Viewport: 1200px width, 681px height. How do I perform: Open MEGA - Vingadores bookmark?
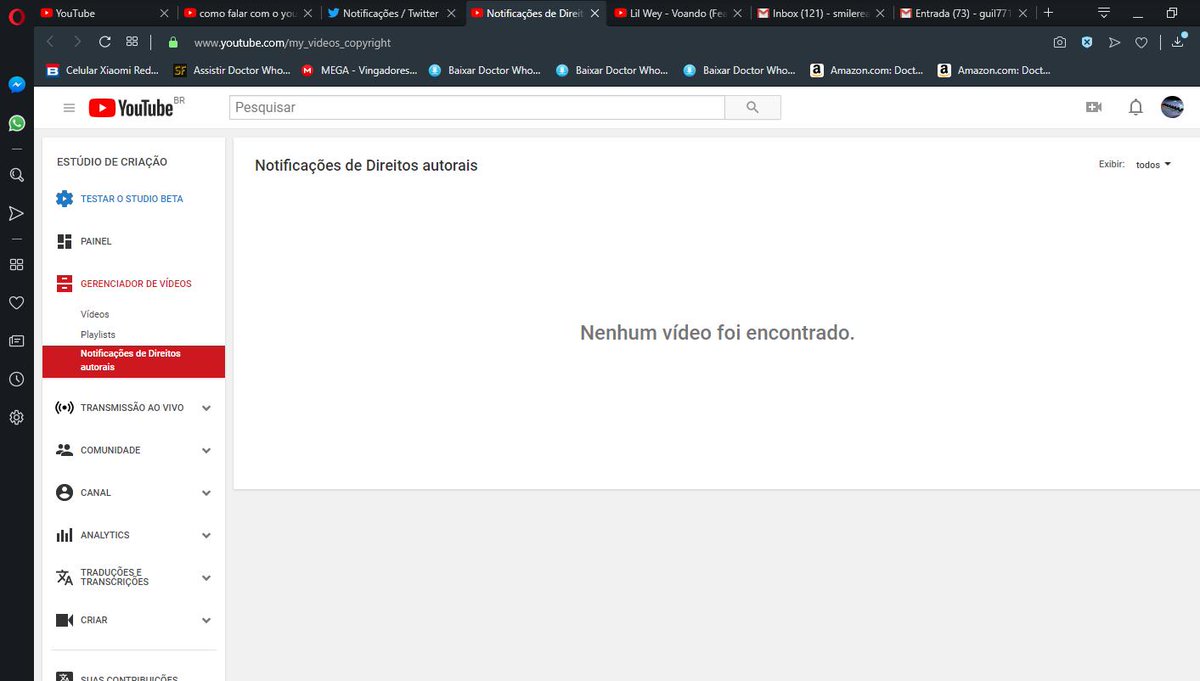coord(359,71)
